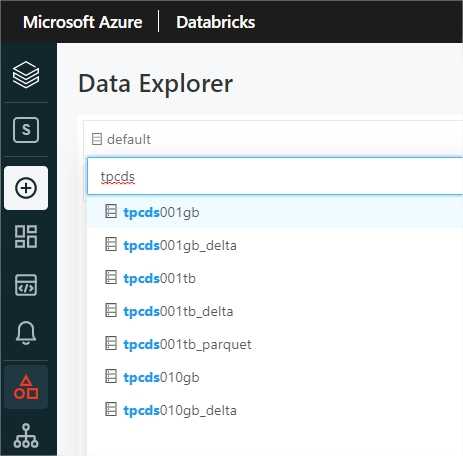Choose tpcds010gb in the dropdown list
Viewport: 463px width, 456px height.
tap(275, 377)
